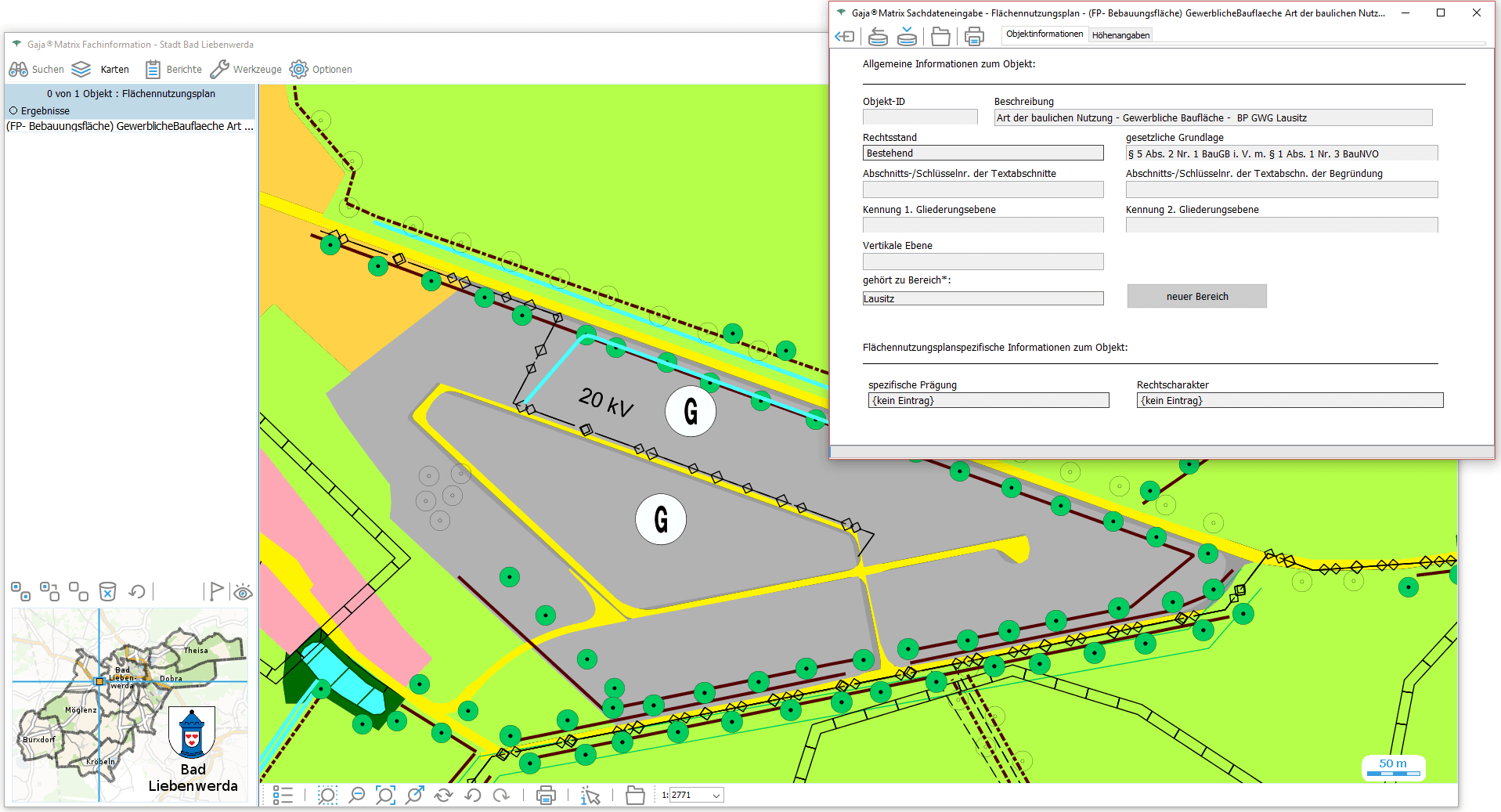Open the Werkzeuge menu
1501x812 pixels.
coord(246,70)
